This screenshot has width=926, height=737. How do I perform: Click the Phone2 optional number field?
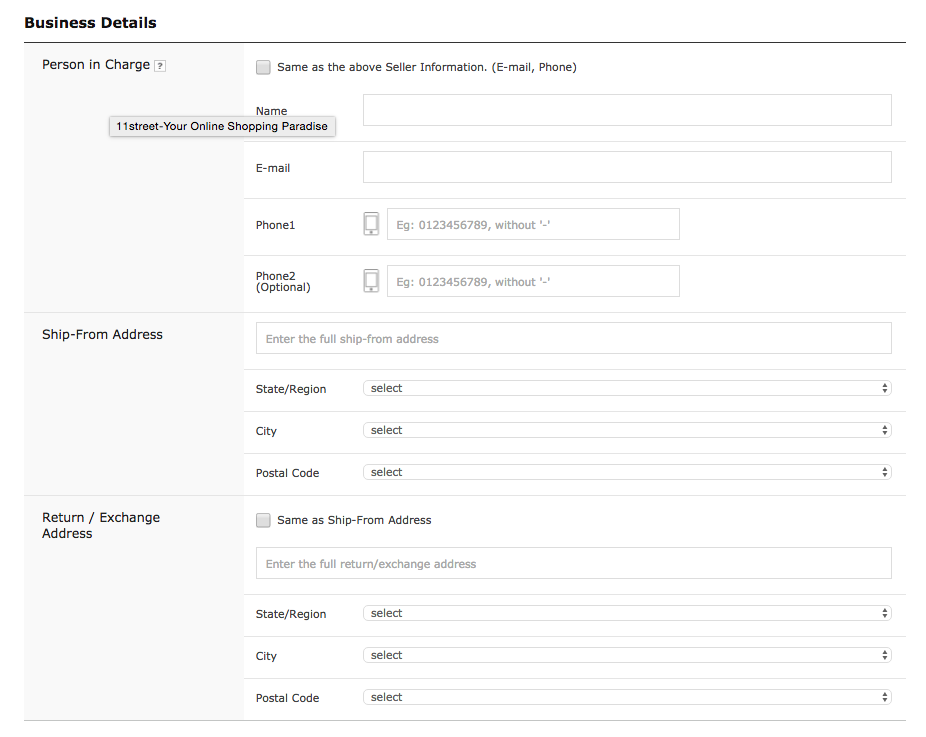[533, 281]
